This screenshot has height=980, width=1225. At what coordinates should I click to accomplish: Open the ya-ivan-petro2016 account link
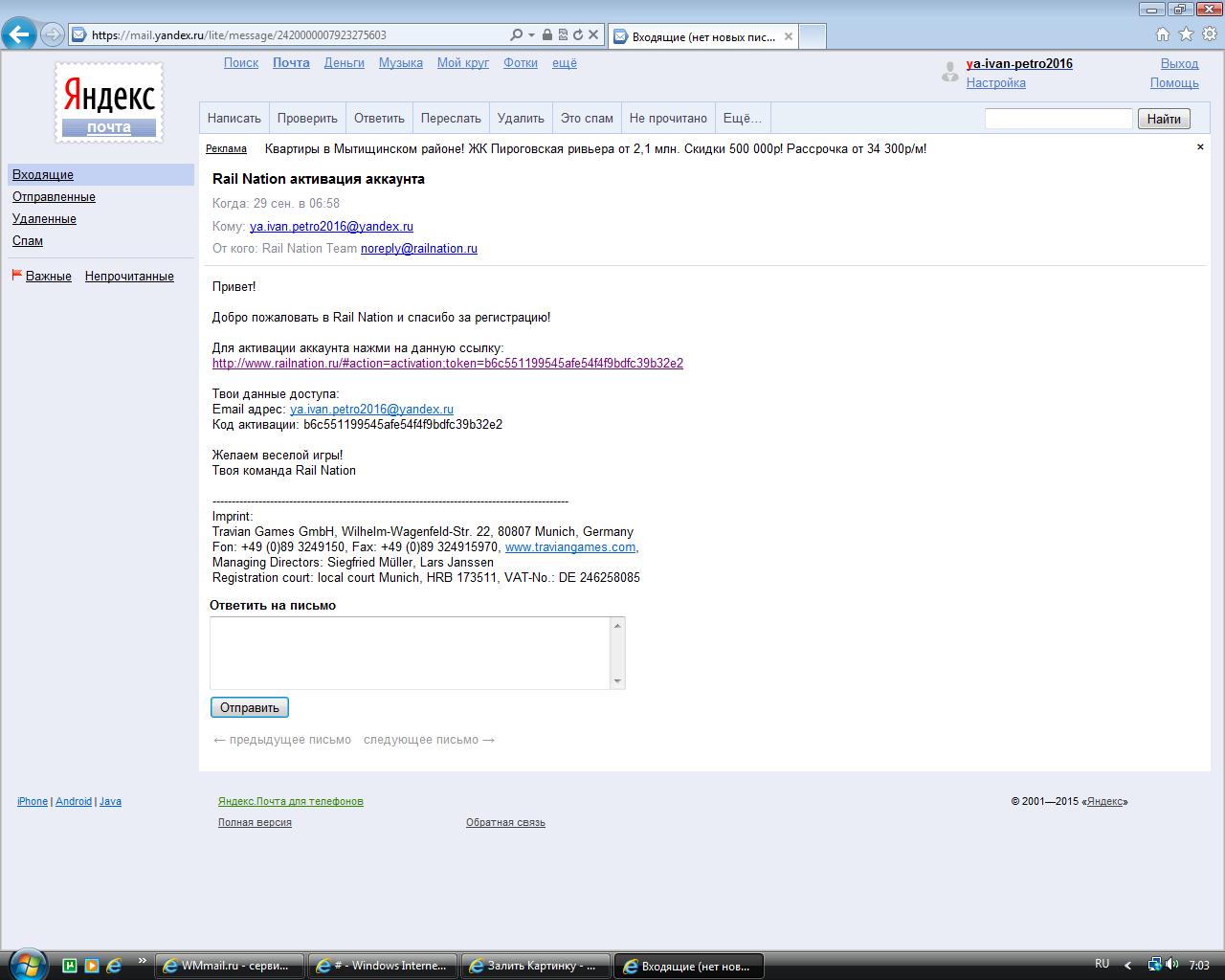click(1019, 64)
